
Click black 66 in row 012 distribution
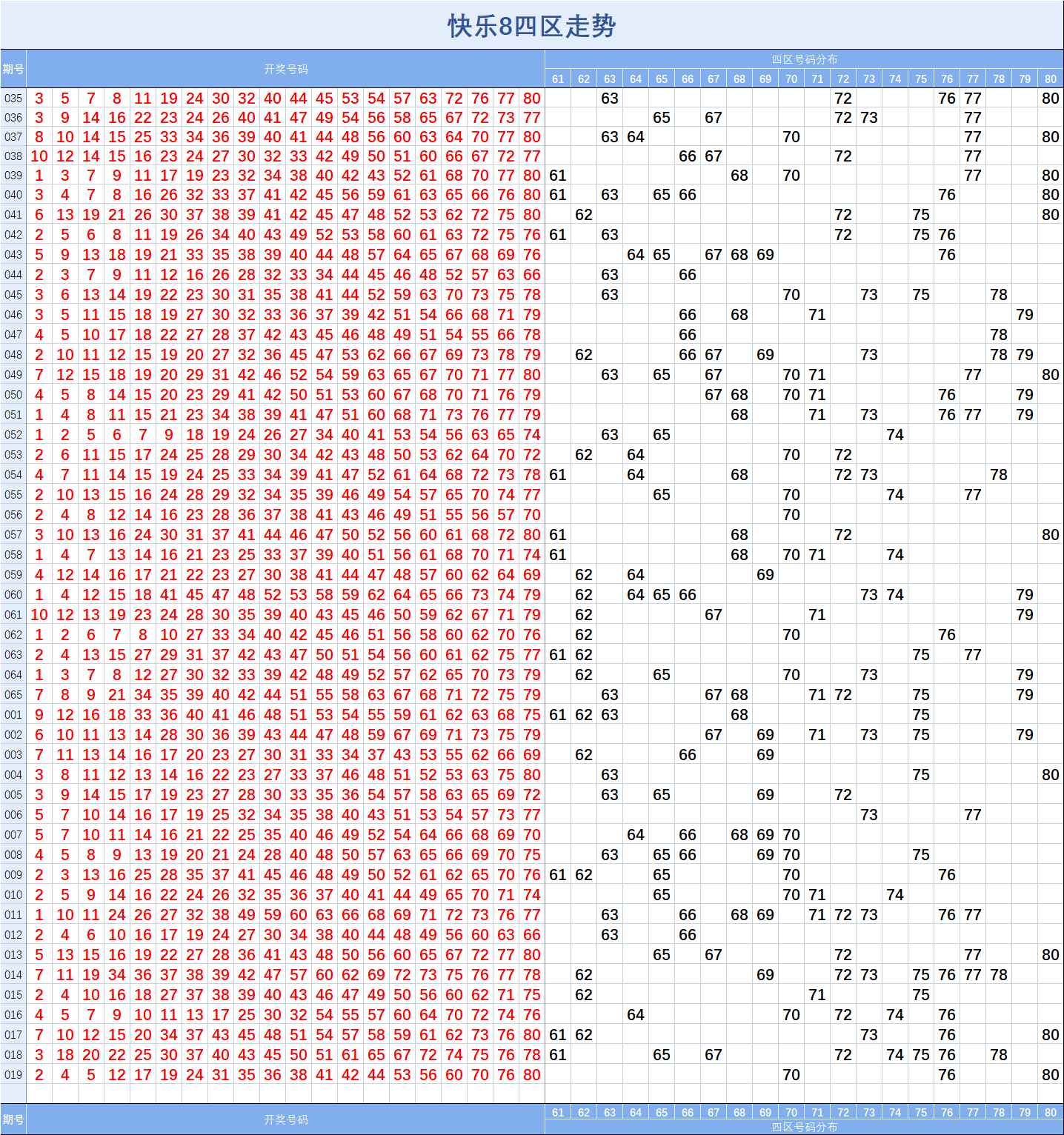pos(688,935)
